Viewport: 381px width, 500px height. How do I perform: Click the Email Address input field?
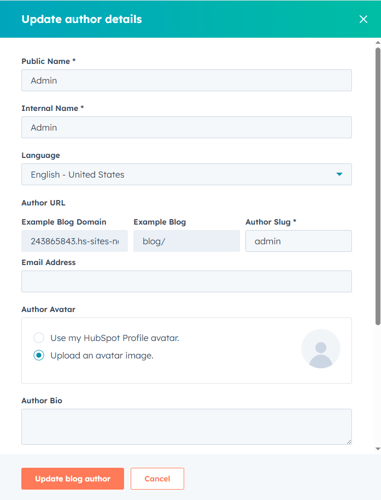[186, 281]
